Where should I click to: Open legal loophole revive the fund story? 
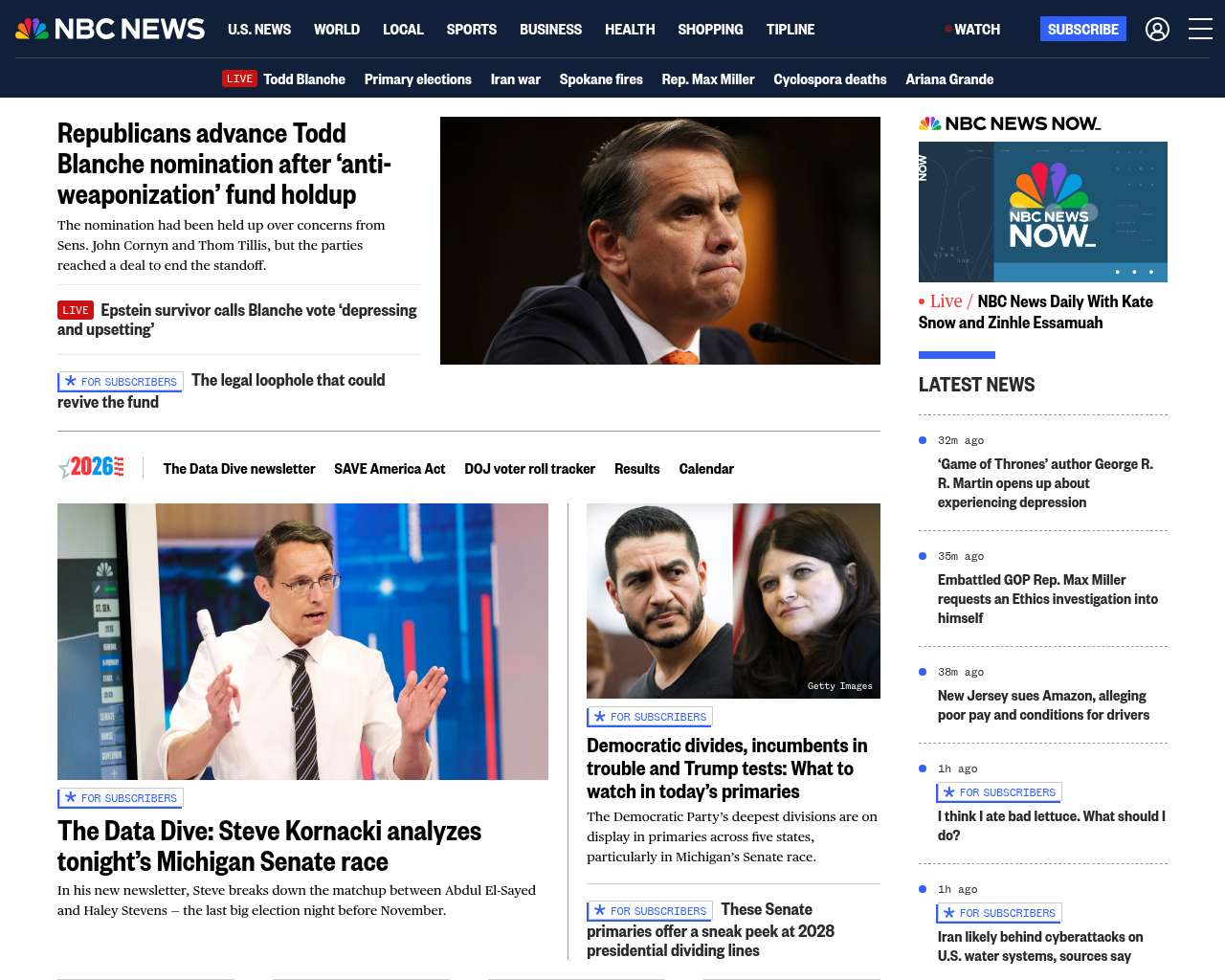point(221,391)
